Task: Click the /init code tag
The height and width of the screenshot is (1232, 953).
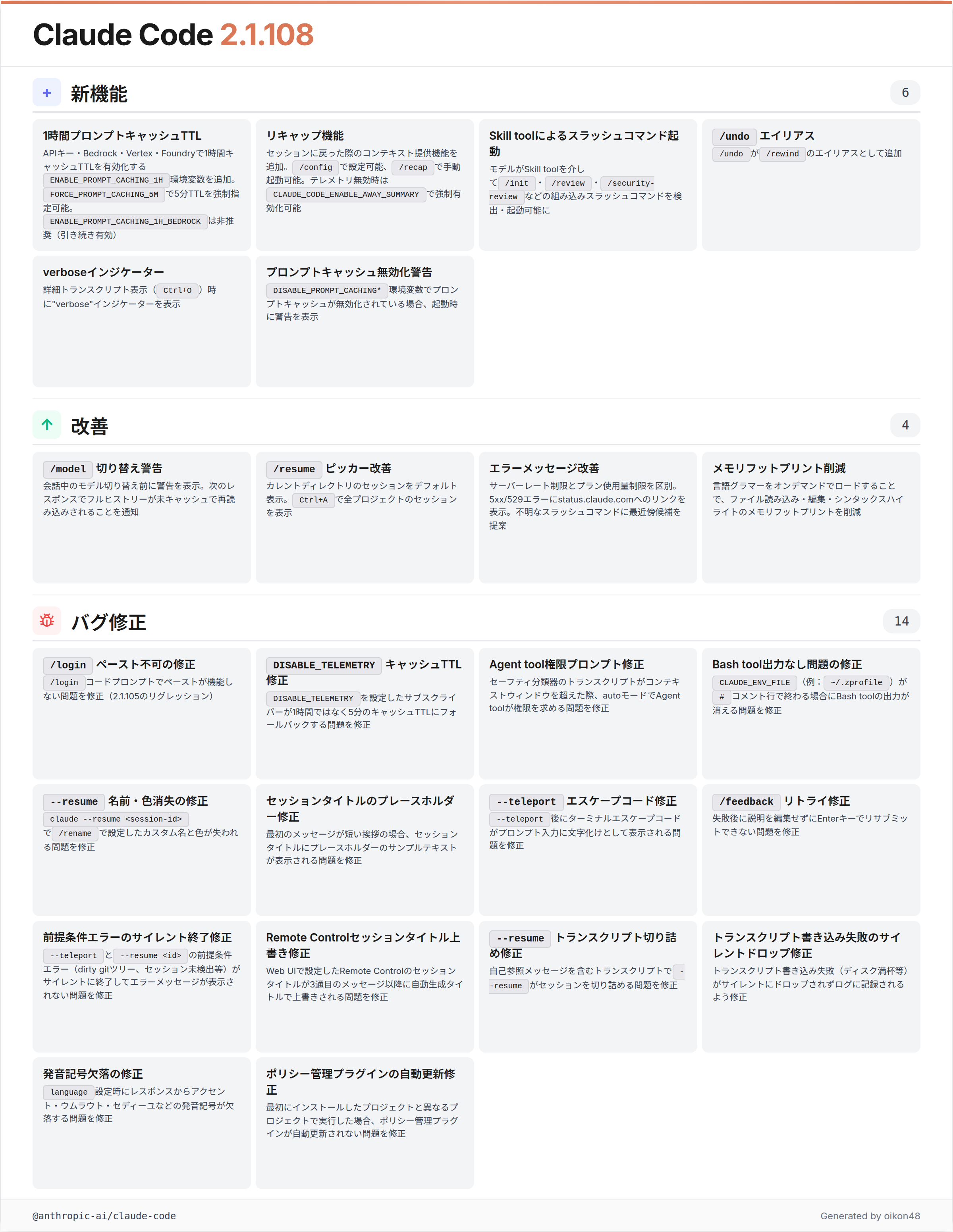Action: (517, 183)
